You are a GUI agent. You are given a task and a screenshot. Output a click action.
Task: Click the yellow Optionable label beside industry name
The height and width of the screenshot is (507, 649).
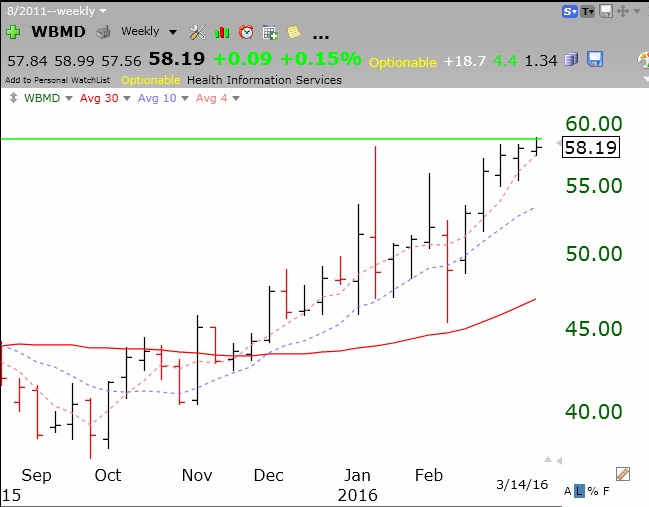151,80
